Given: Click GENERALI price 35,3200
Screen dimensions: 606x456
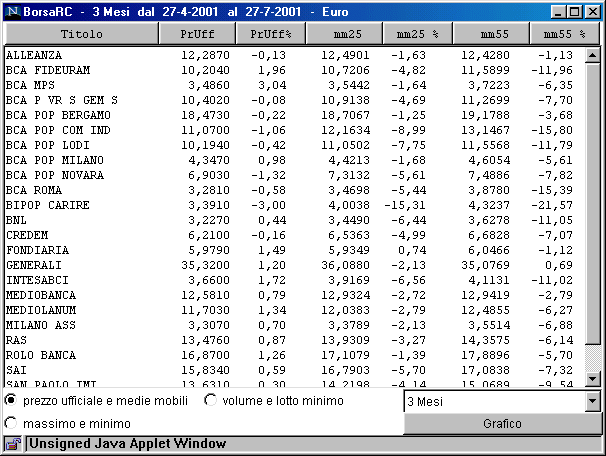Looking at the screenshot, I should pyautogui.click(x=206, y=265).
